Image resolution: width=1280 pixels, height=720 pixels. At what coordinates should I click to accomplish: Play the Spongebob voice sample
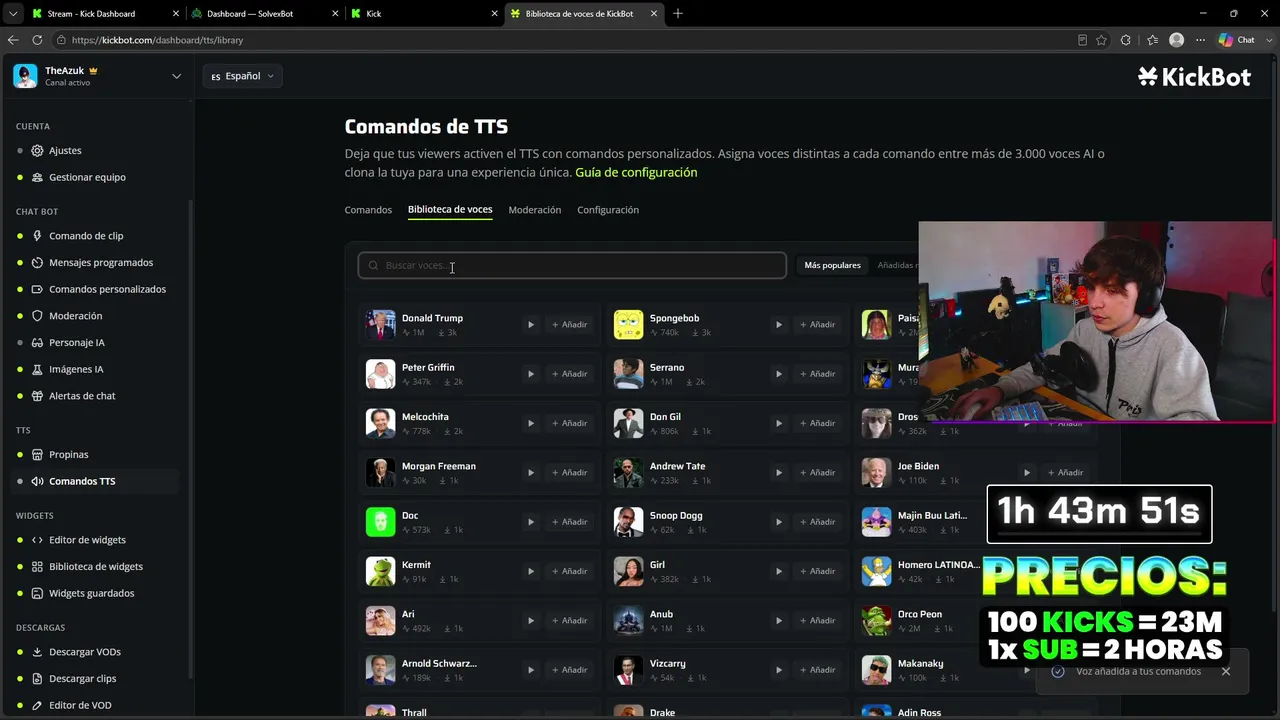click(779, 324)
